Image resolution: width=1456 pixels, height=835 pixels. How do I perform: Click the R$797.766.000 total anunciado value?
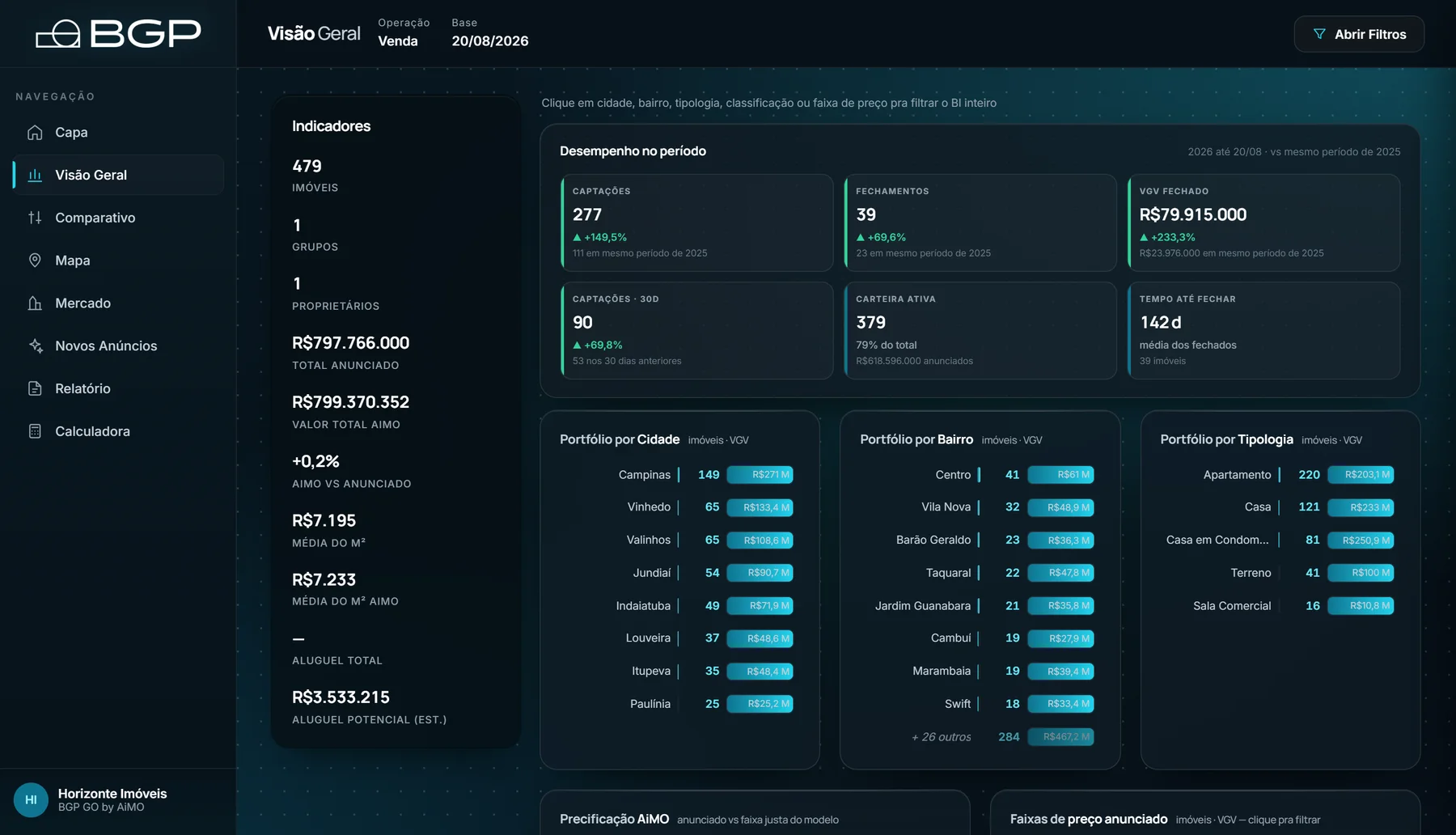tap(350, 343)
